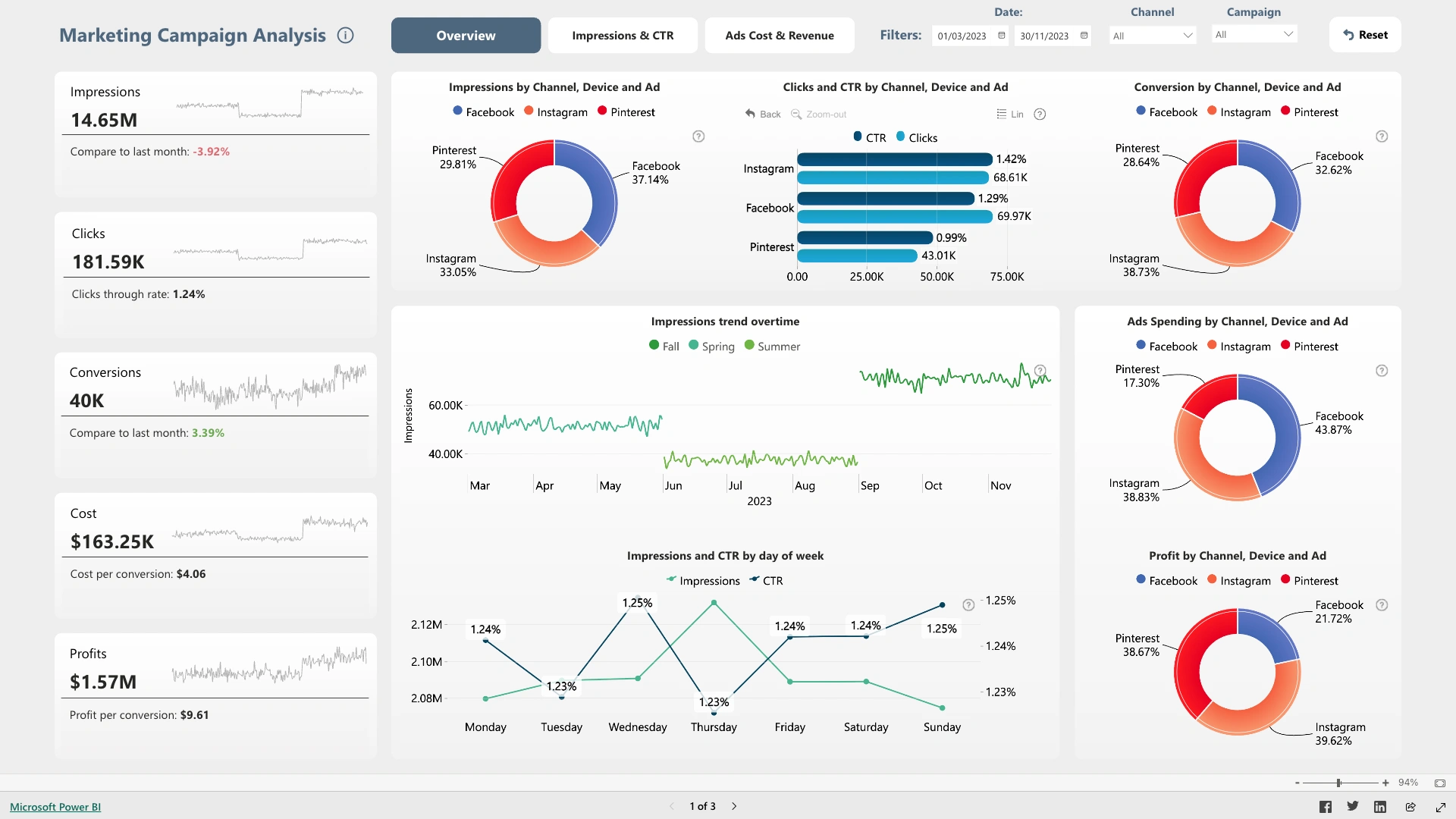Image resolution: width=1456 pixels, height=819 pixels.
Task: Select the Facebook Clicks bar 69.97K
Action: [x=895, y=217]
